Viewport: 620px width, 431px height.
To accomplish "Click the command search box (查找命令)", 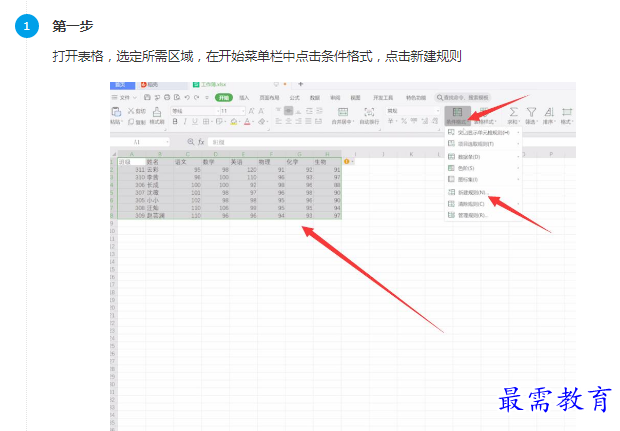I will [463, 97].
